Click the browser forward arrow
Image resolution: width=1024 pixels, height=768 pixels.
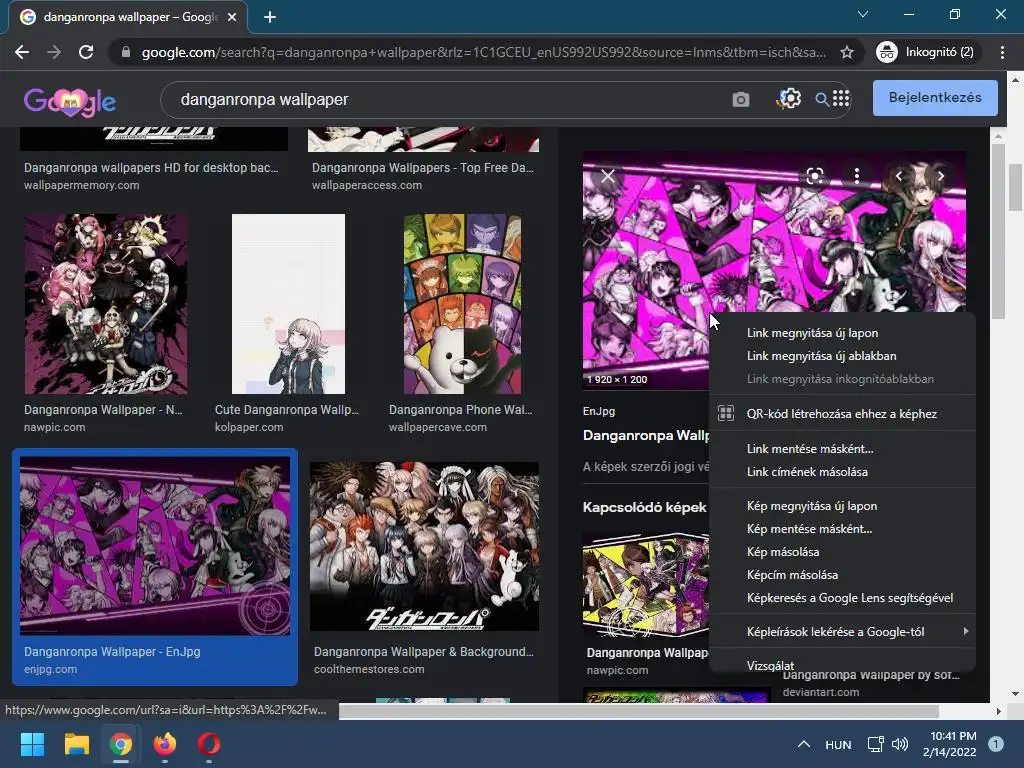tap(54, 52)
